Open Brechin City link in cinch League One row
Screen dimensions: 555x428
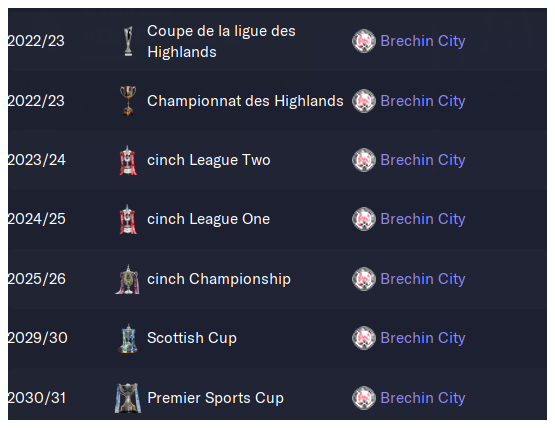click(x=423, y=219)
